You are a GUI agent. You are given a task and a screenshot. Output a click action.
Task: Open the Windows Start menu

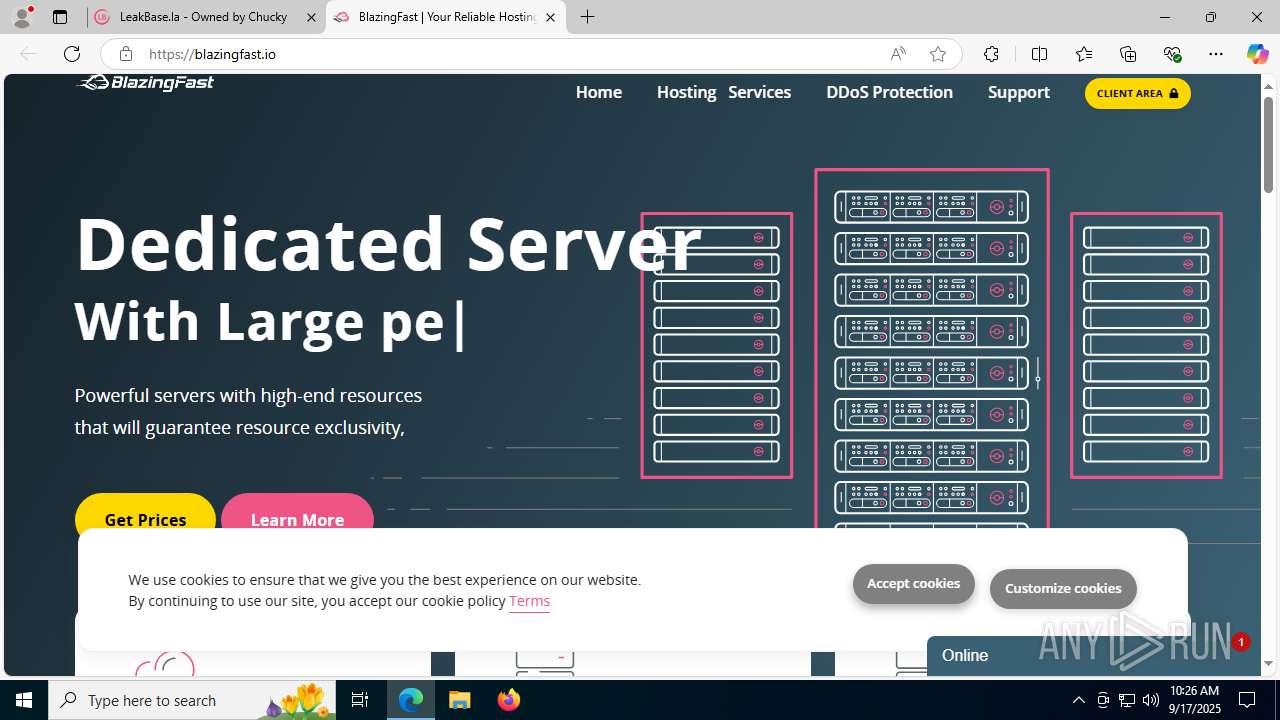coord(24,700)
